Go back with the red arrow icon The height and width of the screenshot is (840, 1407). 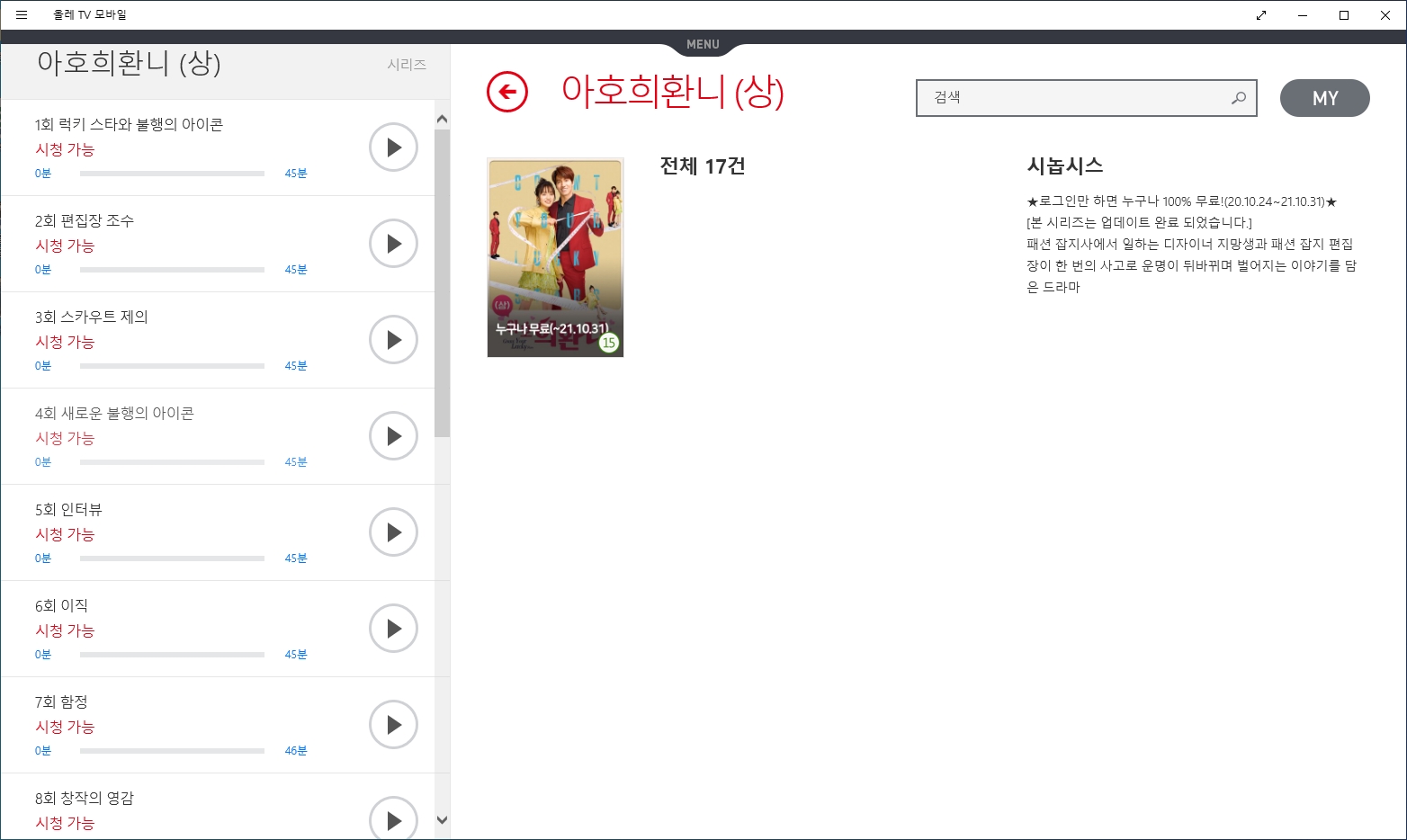tap(507, 92)
